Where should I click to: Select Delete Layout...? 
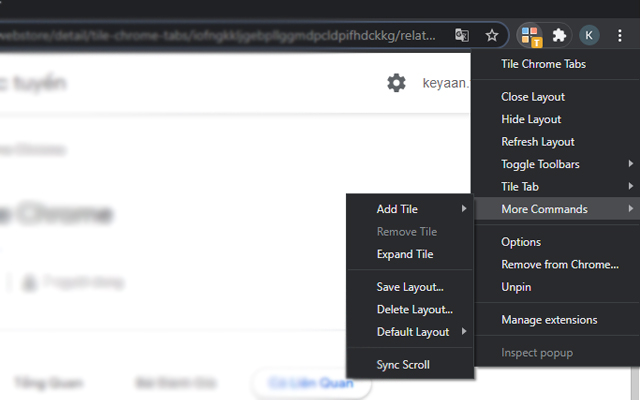(410, 309)
